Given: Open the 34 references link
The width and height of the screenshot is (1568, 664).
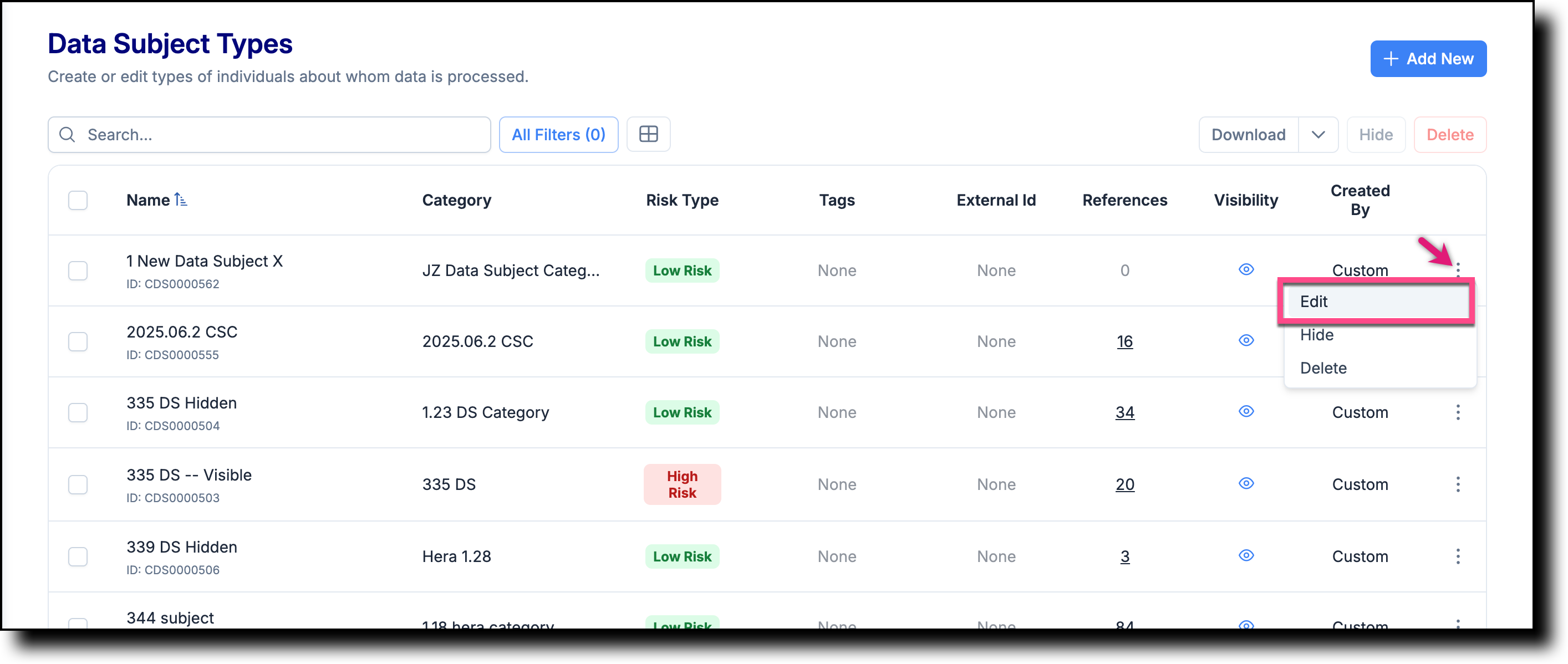Looking at the screenshot, I should coord(1124,412).
